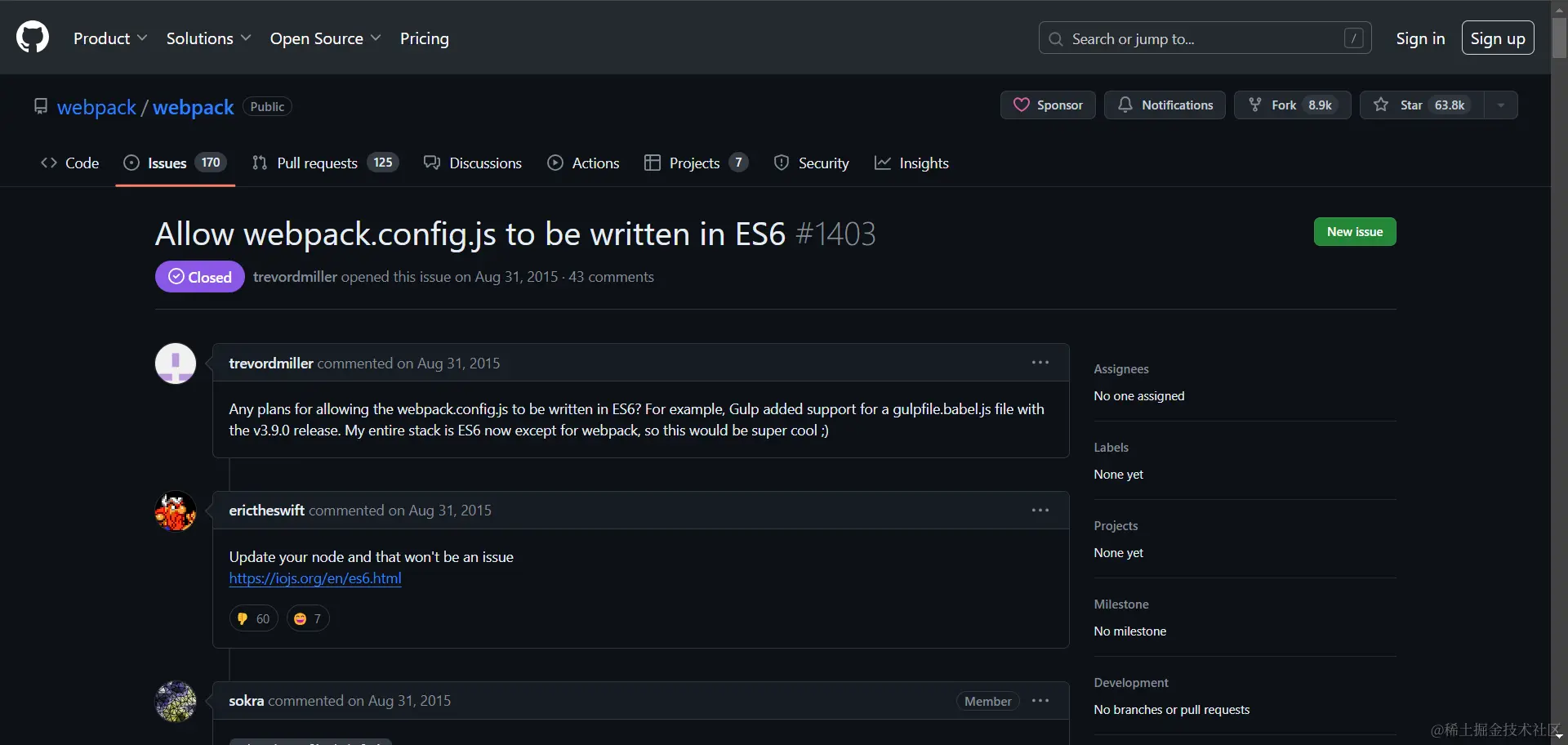Open the Projects tab
Viewport: 1568px width, 745px height.
(696, 163)
